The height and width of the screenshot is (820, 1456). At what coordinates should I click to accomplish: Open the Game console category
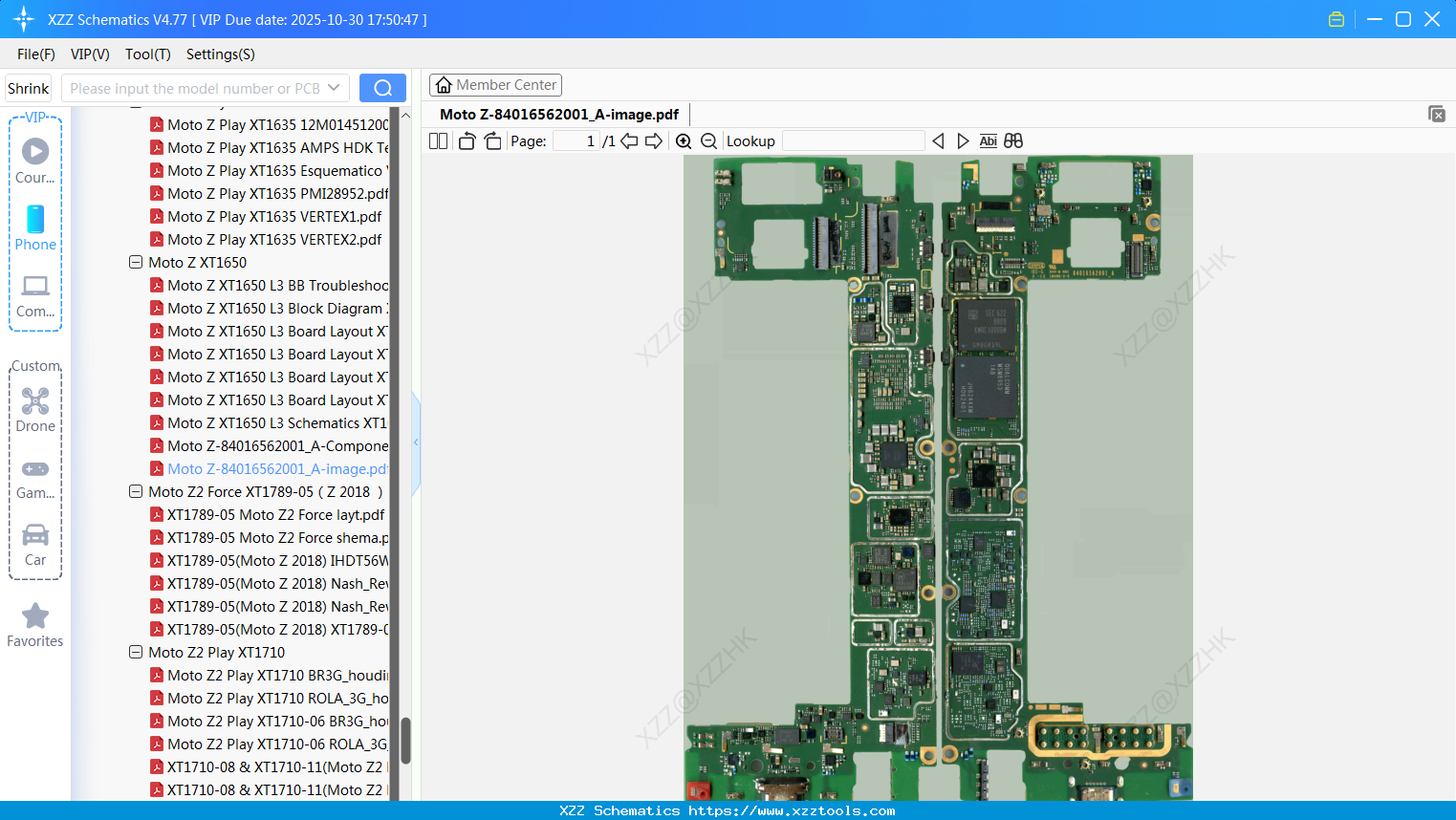35,479
